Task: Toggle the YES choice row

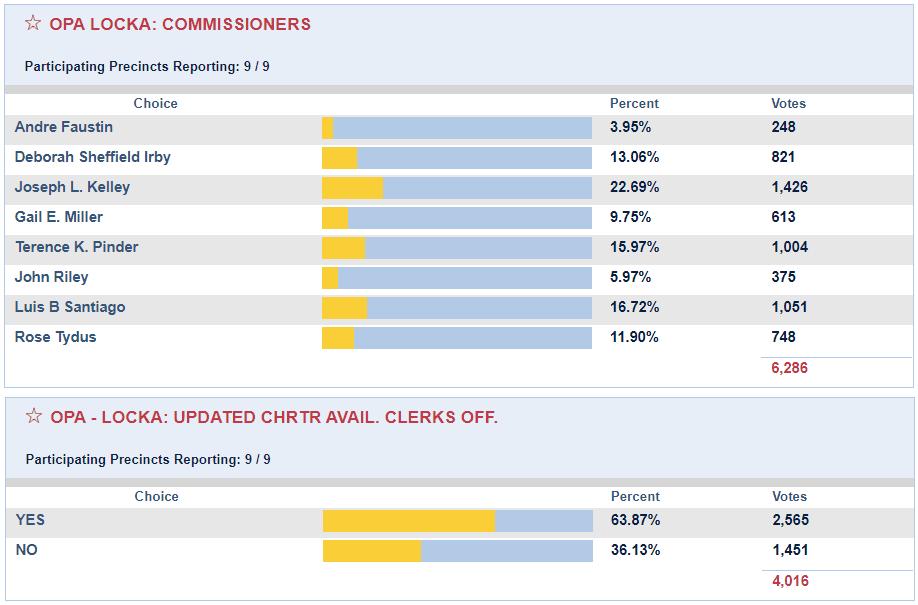Action: click(x=26, y=520)
